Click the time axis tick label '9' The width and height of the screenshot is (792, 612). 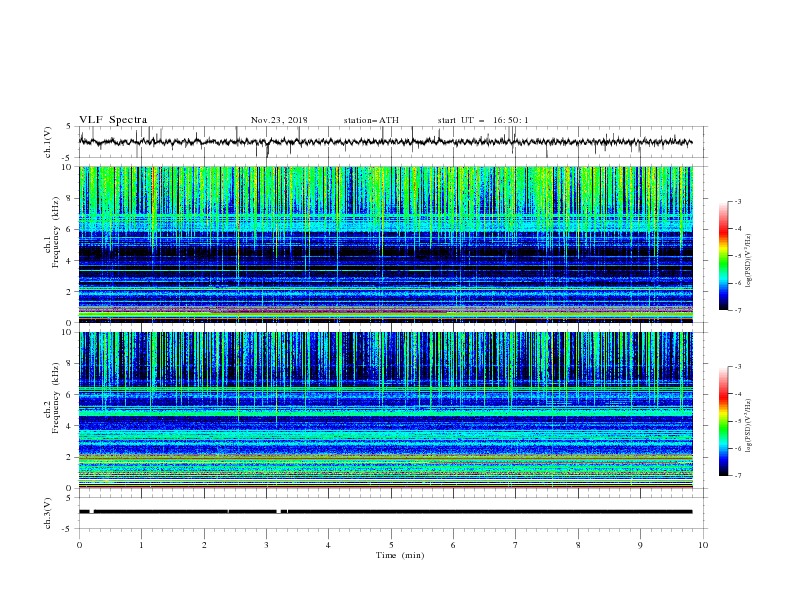[x=640, y=545]
